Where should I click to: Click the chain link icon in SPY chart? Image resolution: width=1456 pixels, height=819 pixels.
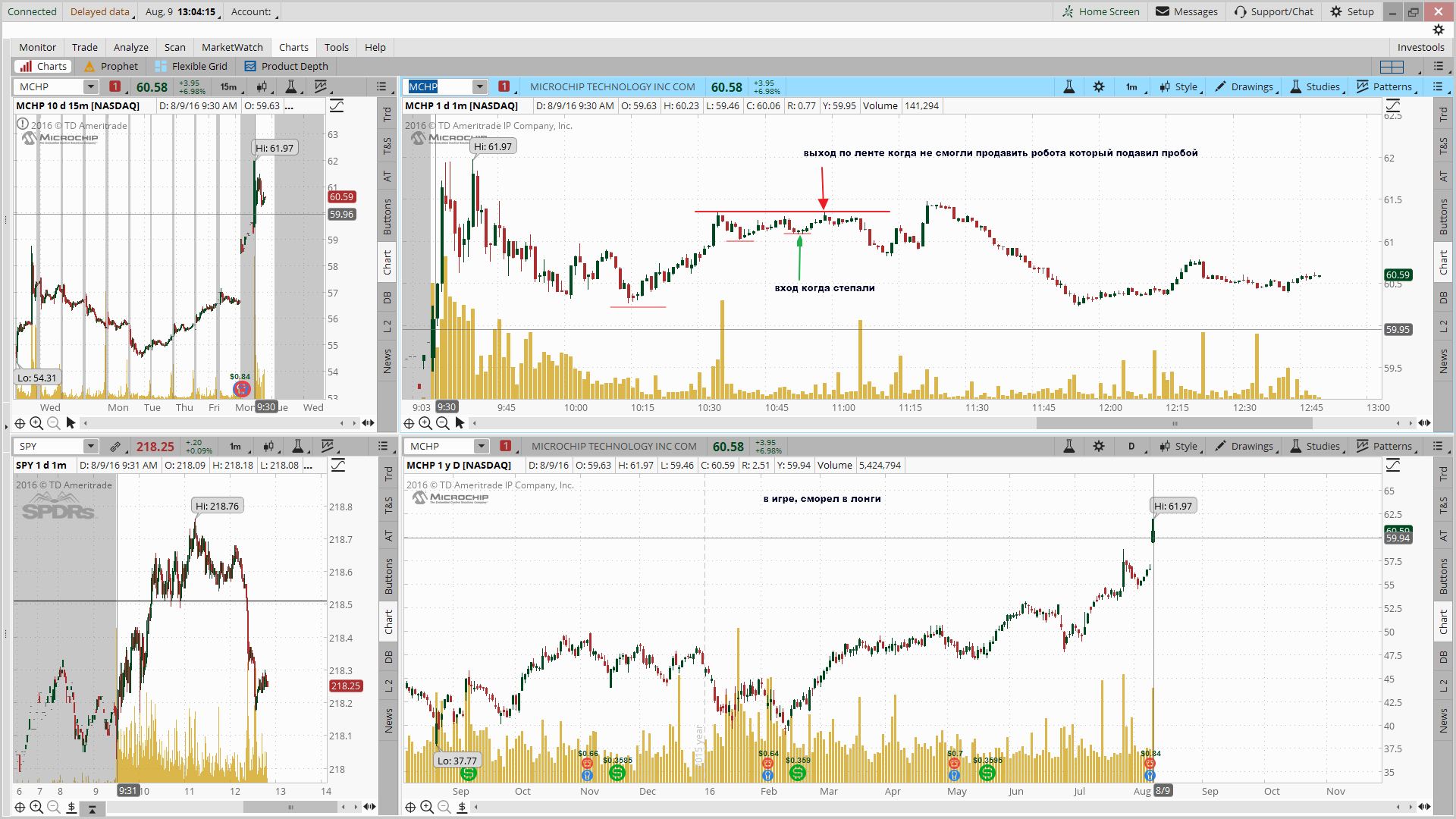tap(115, 446)
